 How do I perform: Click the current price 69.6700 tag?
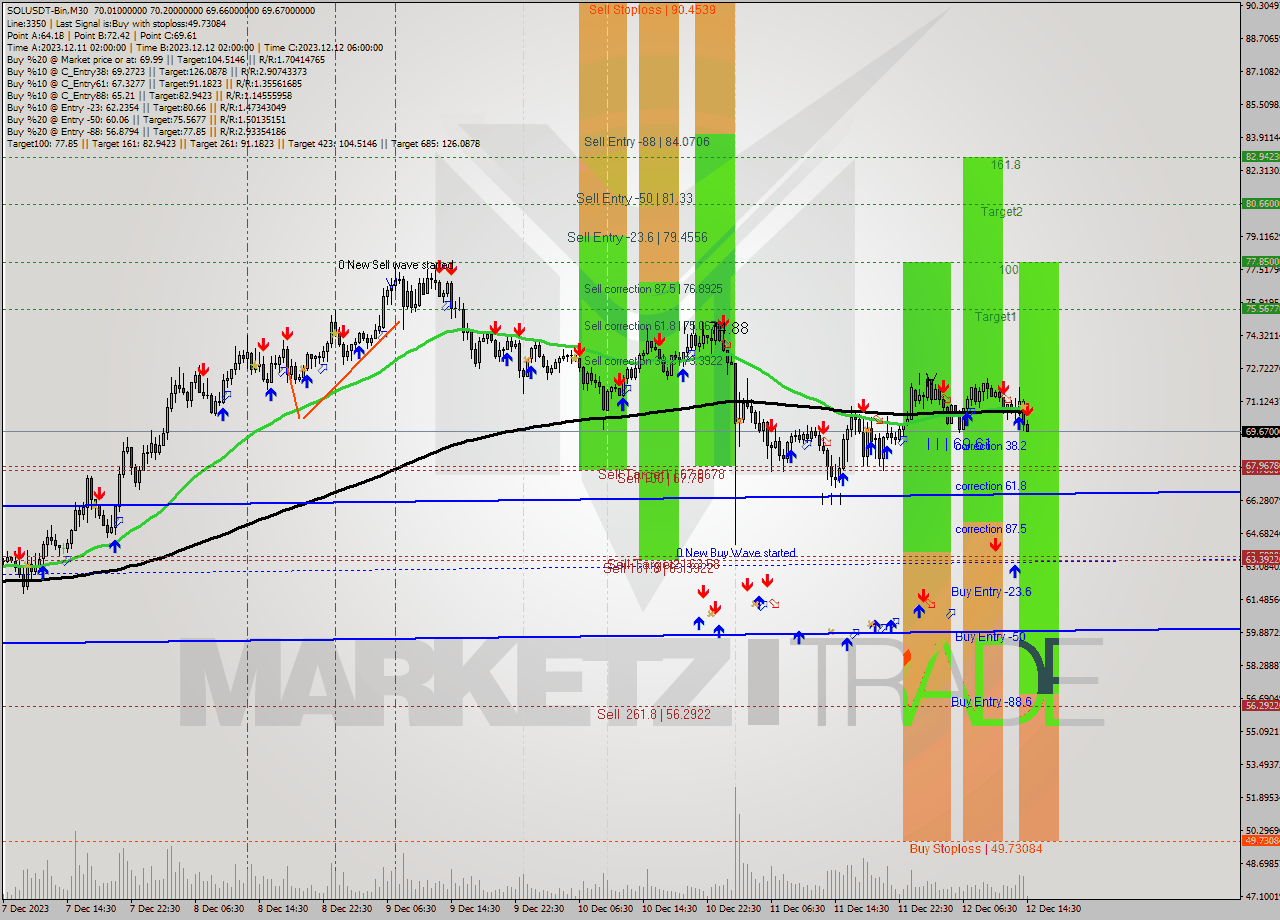click(1261, 431)
